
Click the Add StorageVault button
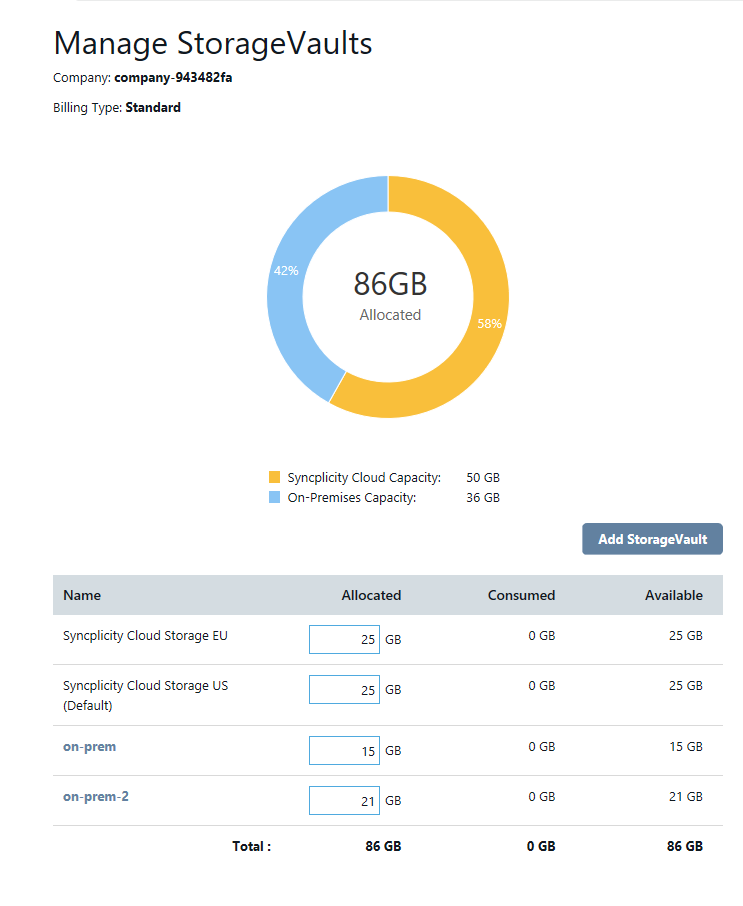click(652, 539)
